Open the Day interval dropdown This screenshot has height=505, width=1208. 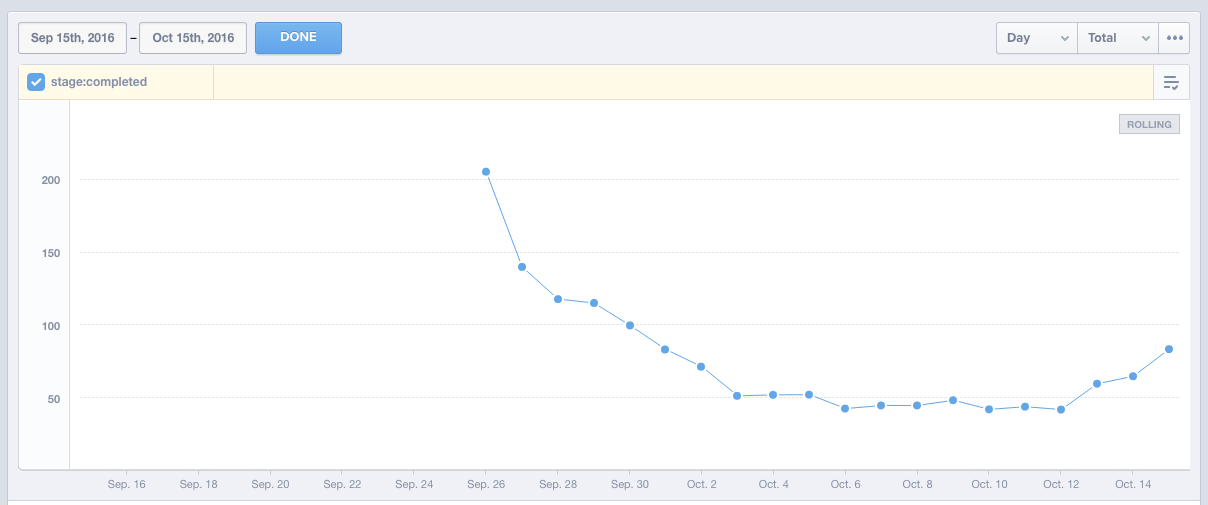click(1036, 38)
